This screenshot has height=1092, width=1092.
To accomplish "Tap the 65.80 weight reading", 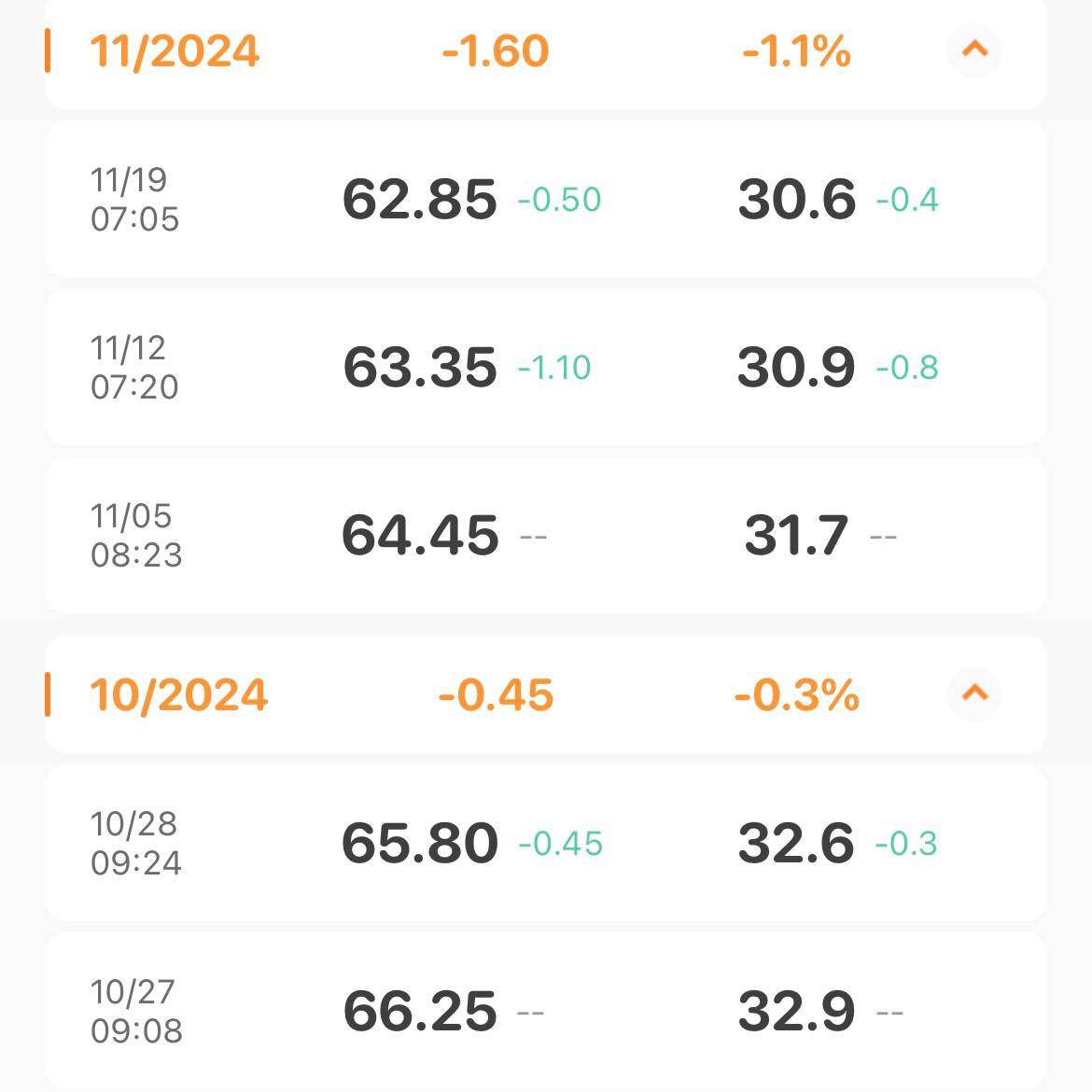I will (420, 843).
